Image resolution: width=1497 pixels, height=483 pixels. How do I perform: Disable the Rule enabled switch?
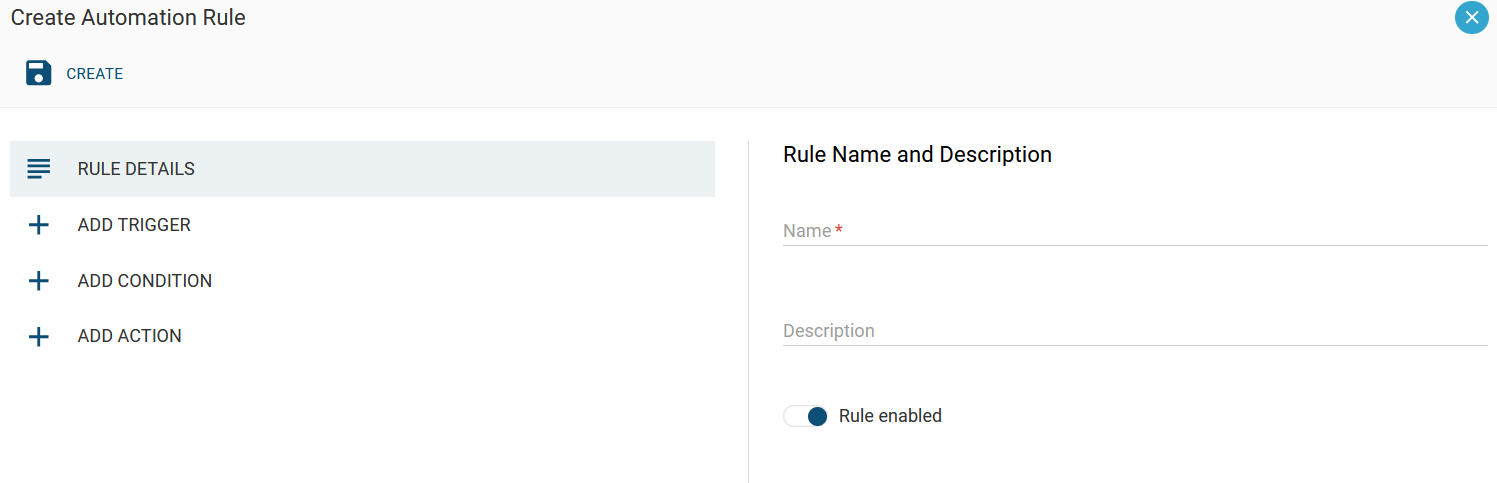(x=806, y=416)
